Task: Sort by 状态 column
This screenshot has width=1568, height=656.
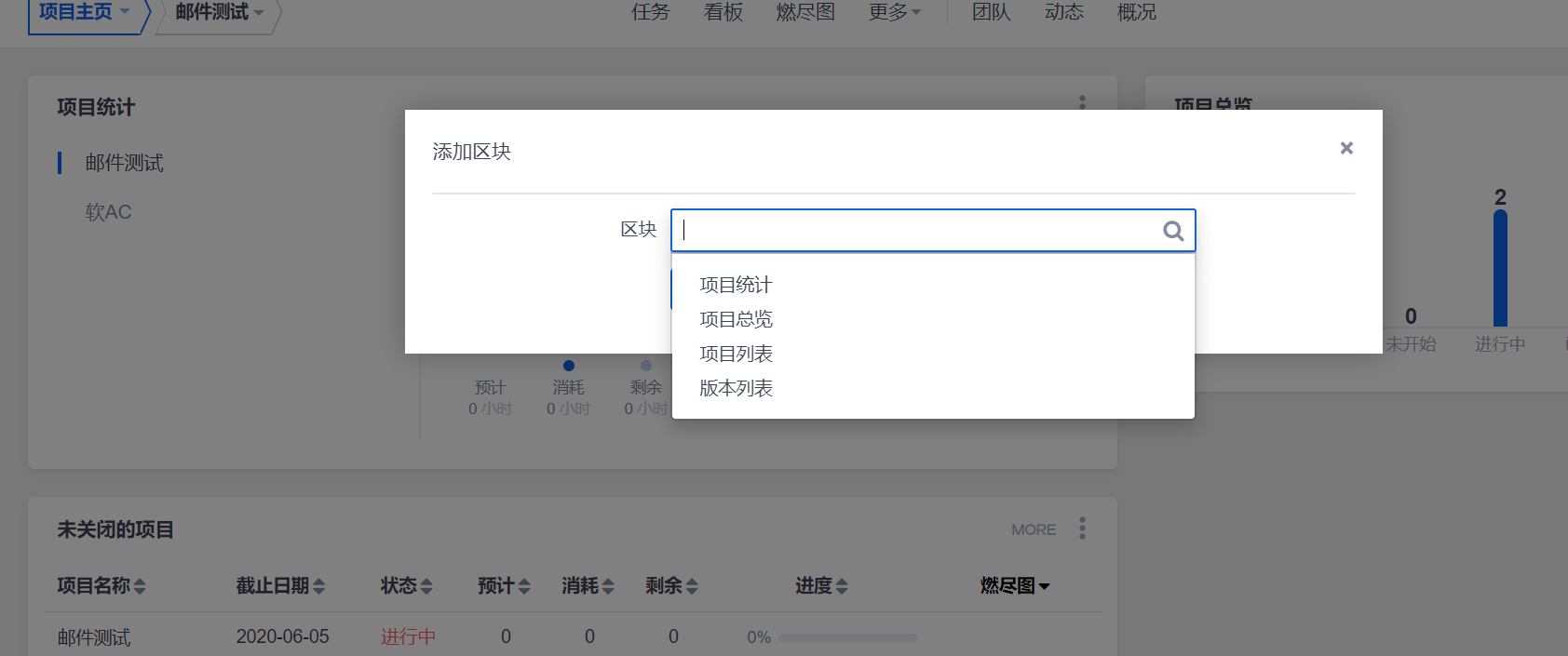Action: [x=407, y=585]
